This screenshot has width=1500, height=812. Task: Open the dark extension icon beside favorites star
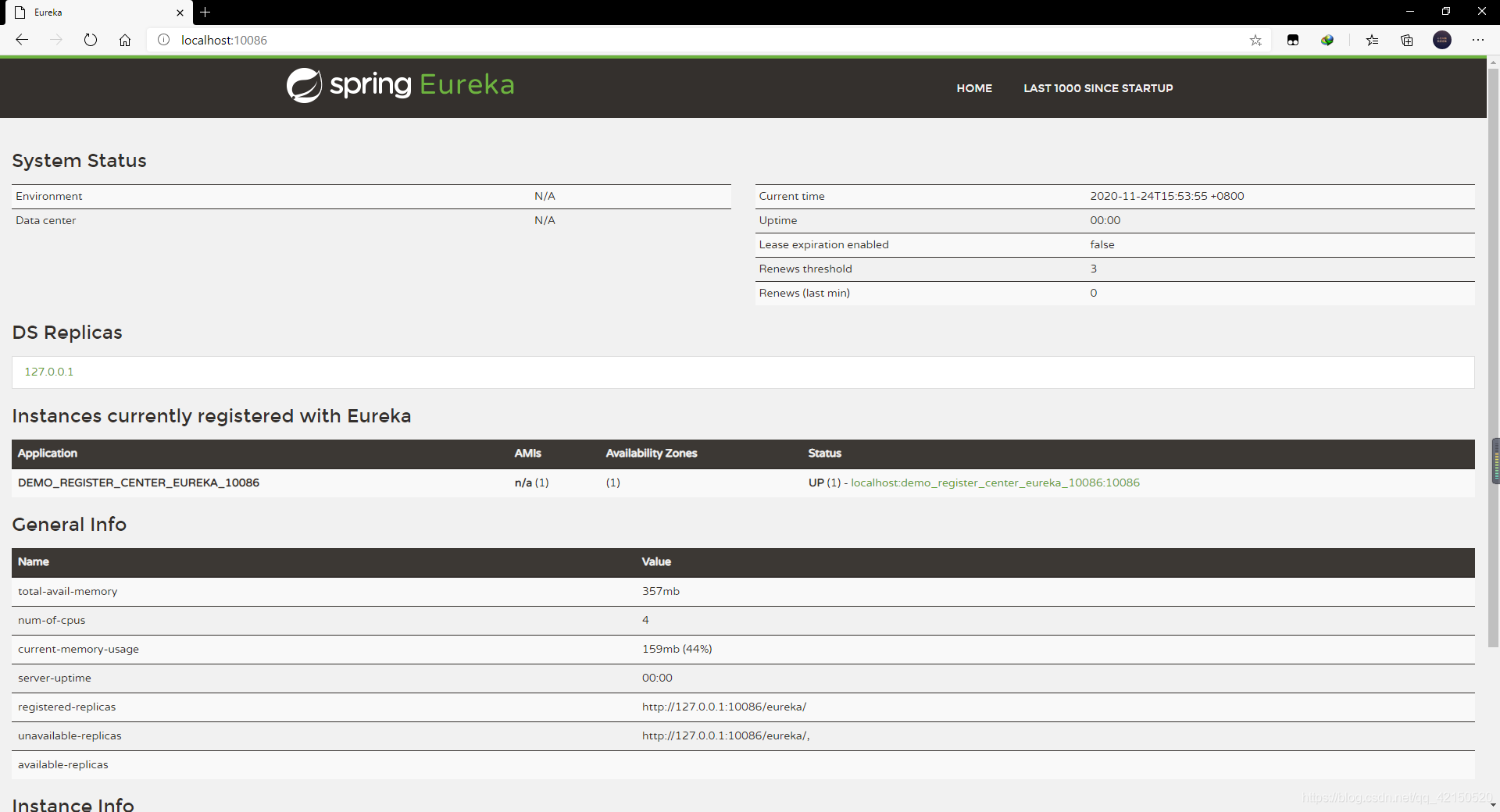coord(1293,40)
